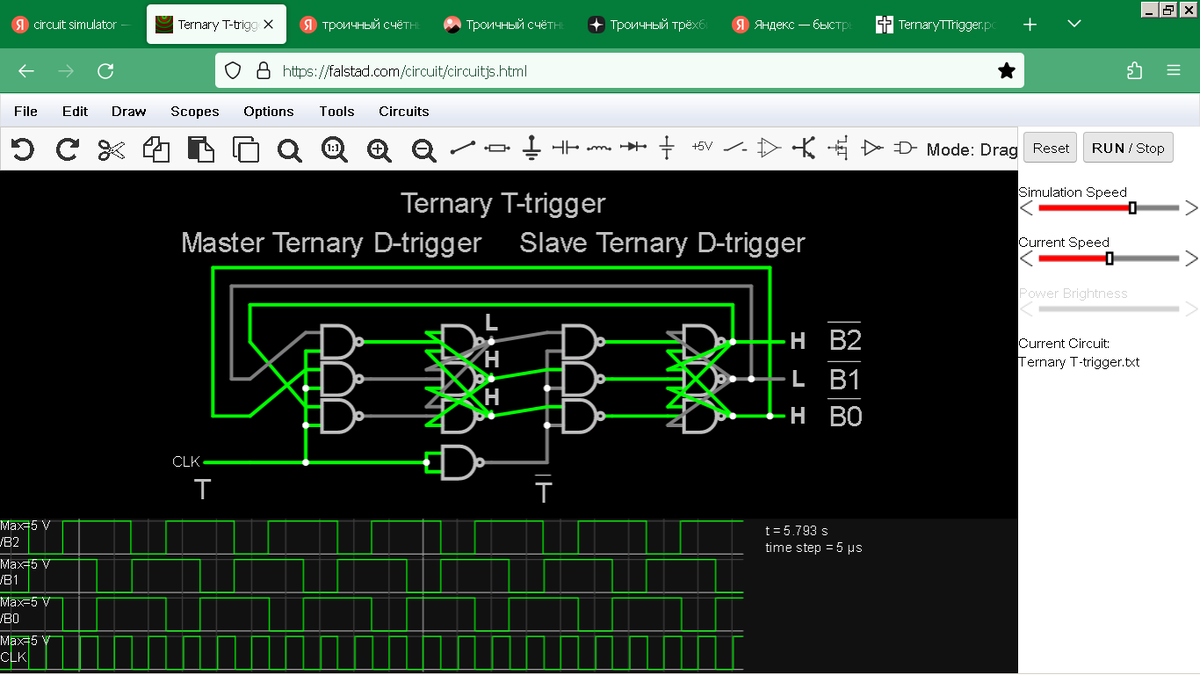This screenshot has width=1200, height=675.
Task: Open the Edit menu
Action: tap(75, 111)
